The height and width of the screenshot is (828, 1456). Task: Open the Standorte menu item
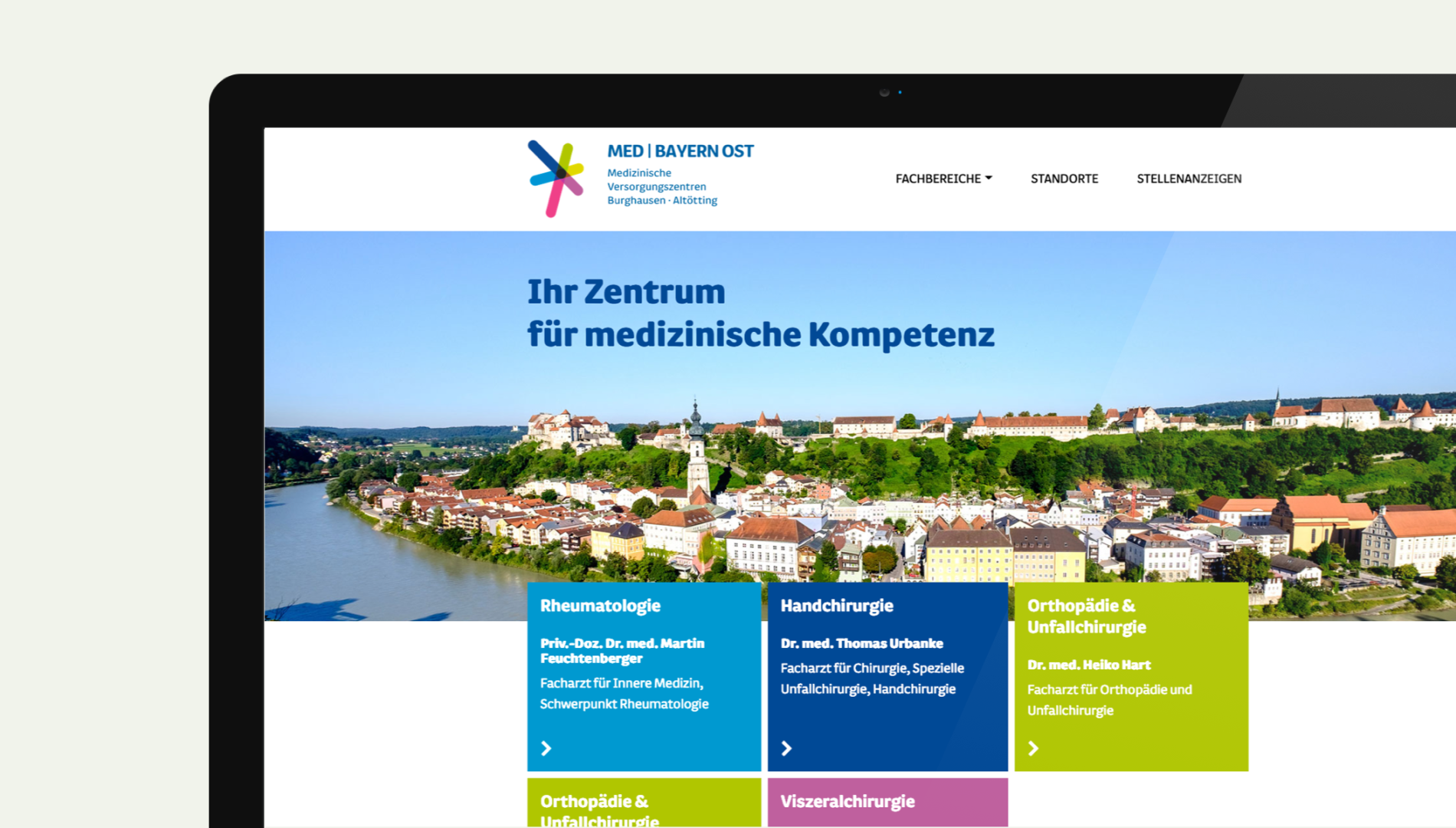click(1064, 179)
